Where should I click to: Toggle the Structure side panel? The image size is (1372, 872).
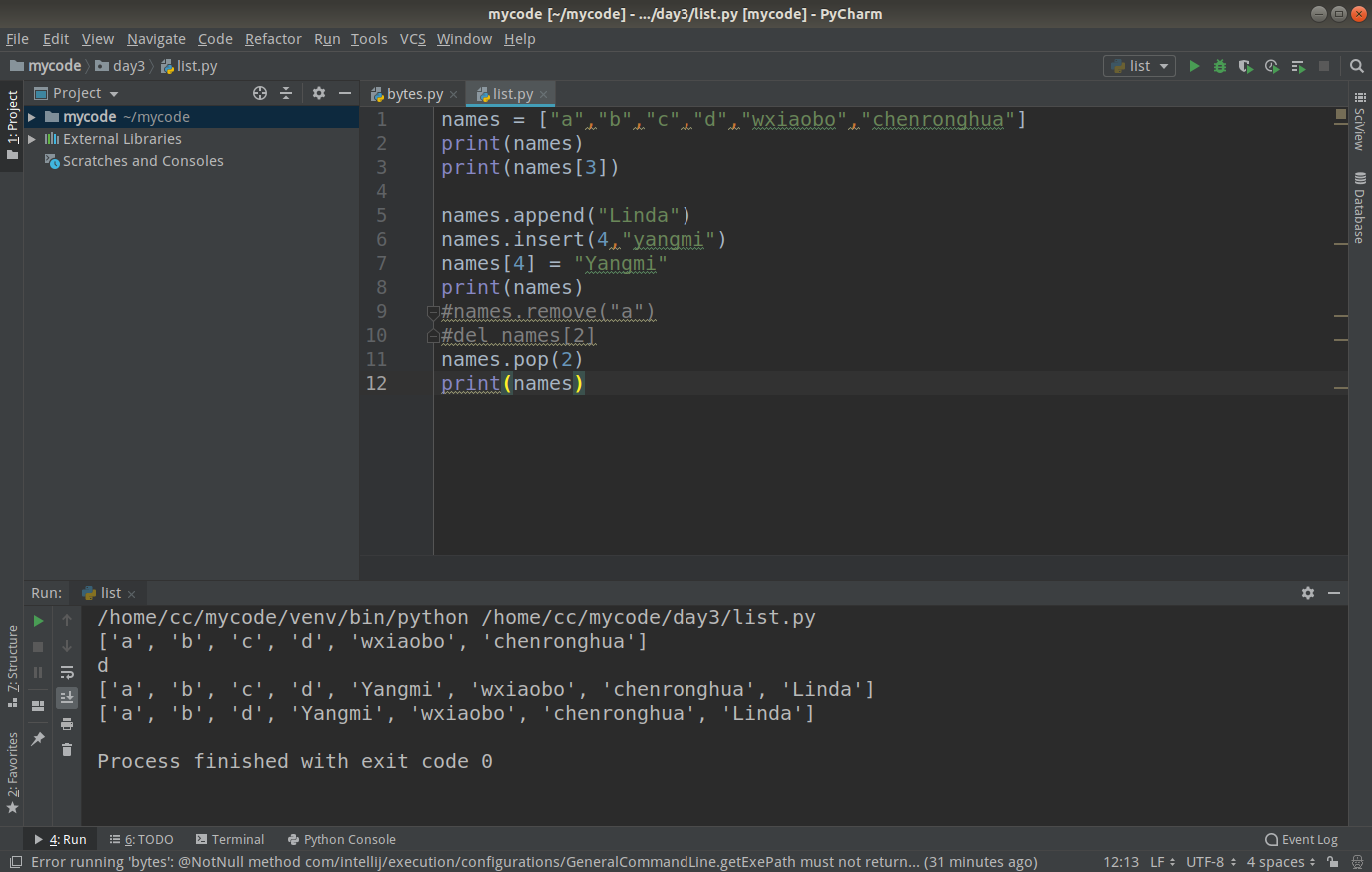[12, 666]
